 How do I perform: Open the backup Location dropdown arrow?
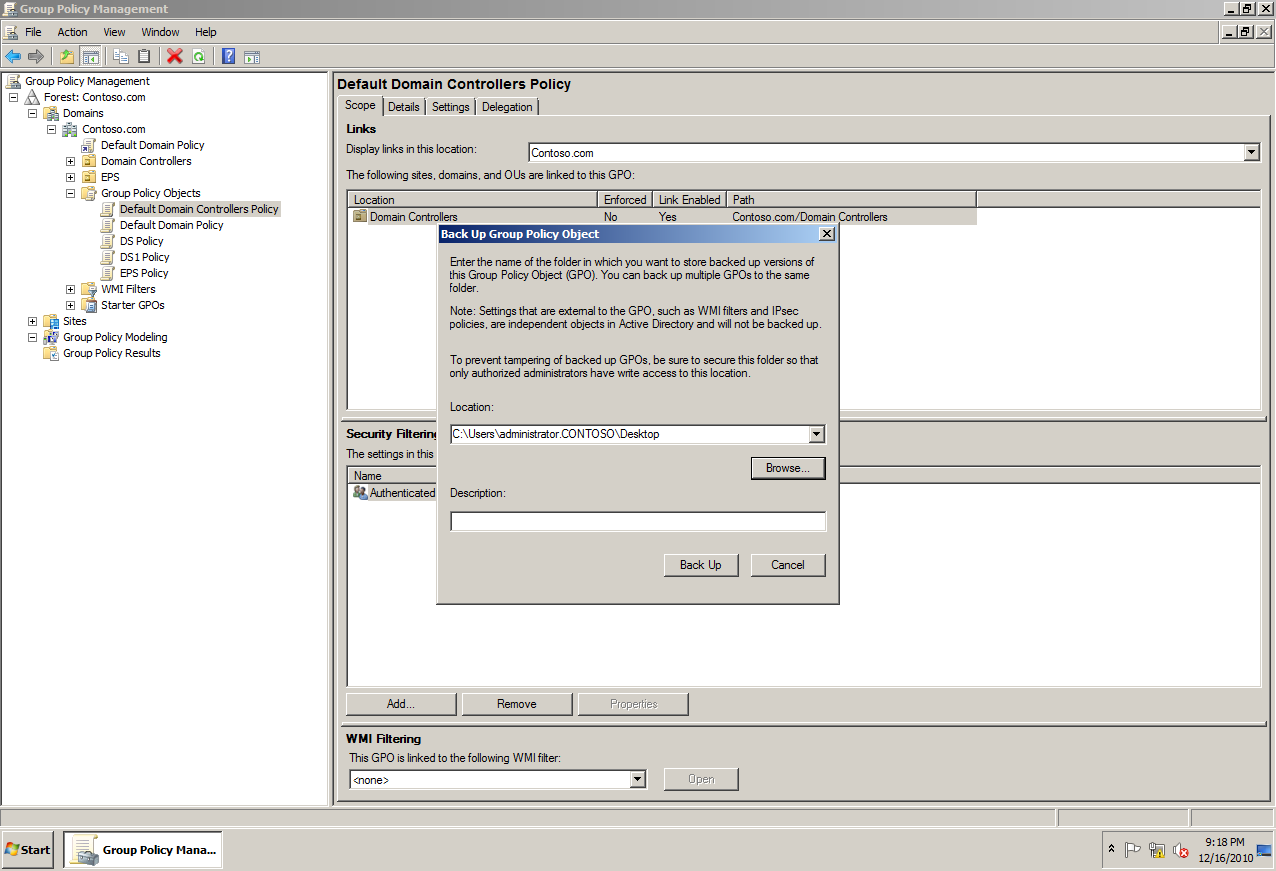pyautogui.click(x=818, y=434)
